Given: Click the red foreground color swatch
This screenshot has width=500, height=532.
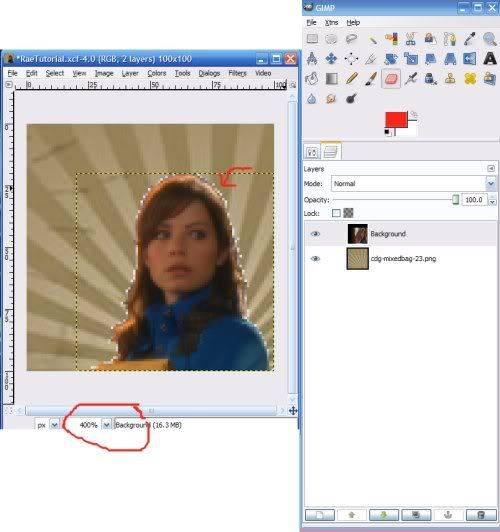Looking at the screenshot, I should (x=396, y=119).
